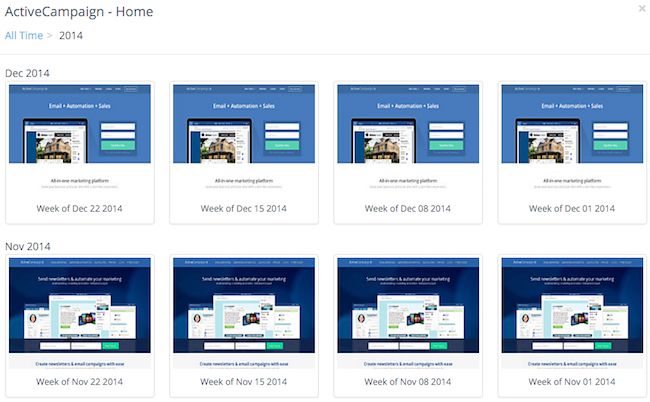
Task: Open the Week of Nov 15 2014 thumbnail
Action: (x=244, y=313)
